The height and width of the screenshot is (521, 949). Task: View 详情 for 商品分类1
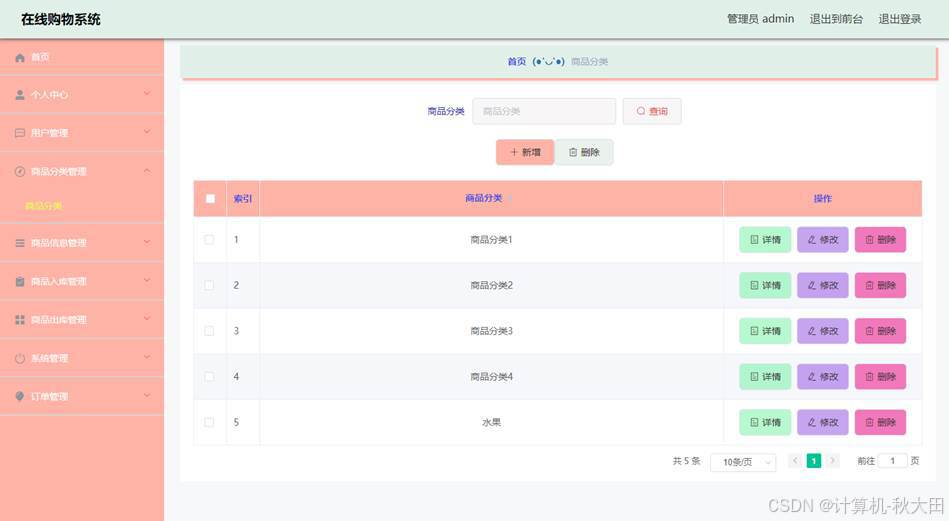[x=765, y=240]
